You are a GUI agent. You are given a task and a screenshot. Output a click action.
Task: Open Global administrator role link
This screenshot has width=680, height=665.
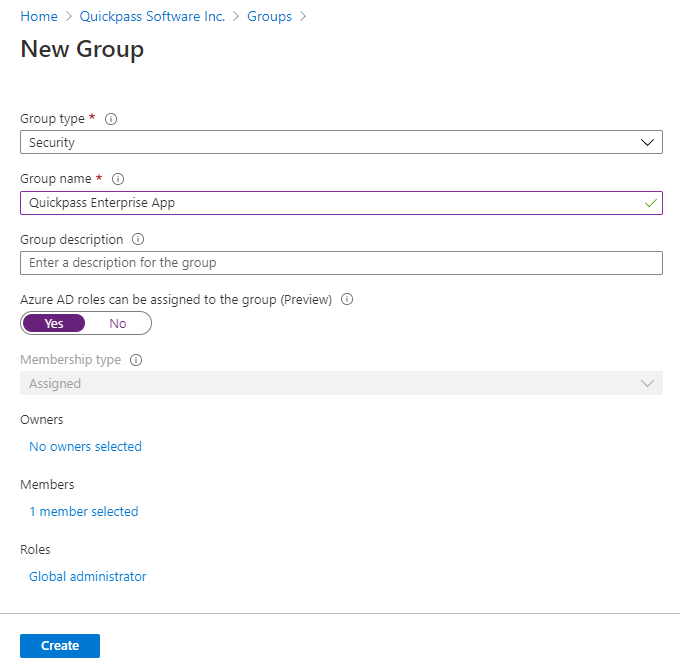tap(88, 577)
